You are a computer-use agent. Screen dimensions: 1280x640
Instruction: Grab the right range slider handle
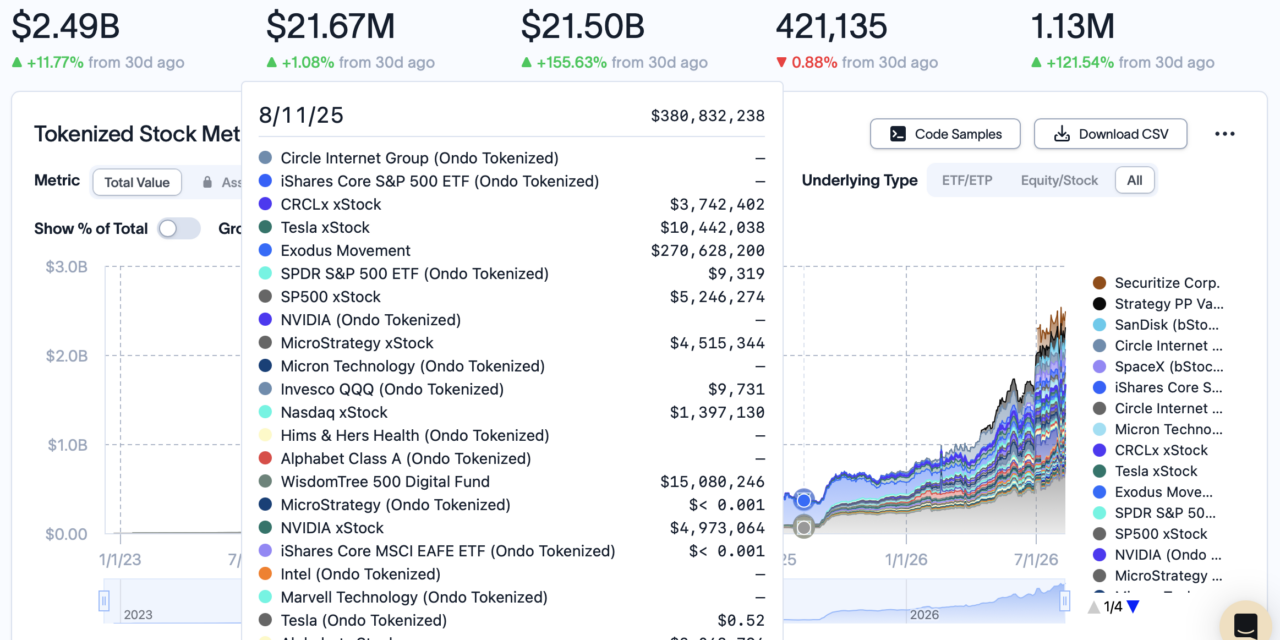1064,600
